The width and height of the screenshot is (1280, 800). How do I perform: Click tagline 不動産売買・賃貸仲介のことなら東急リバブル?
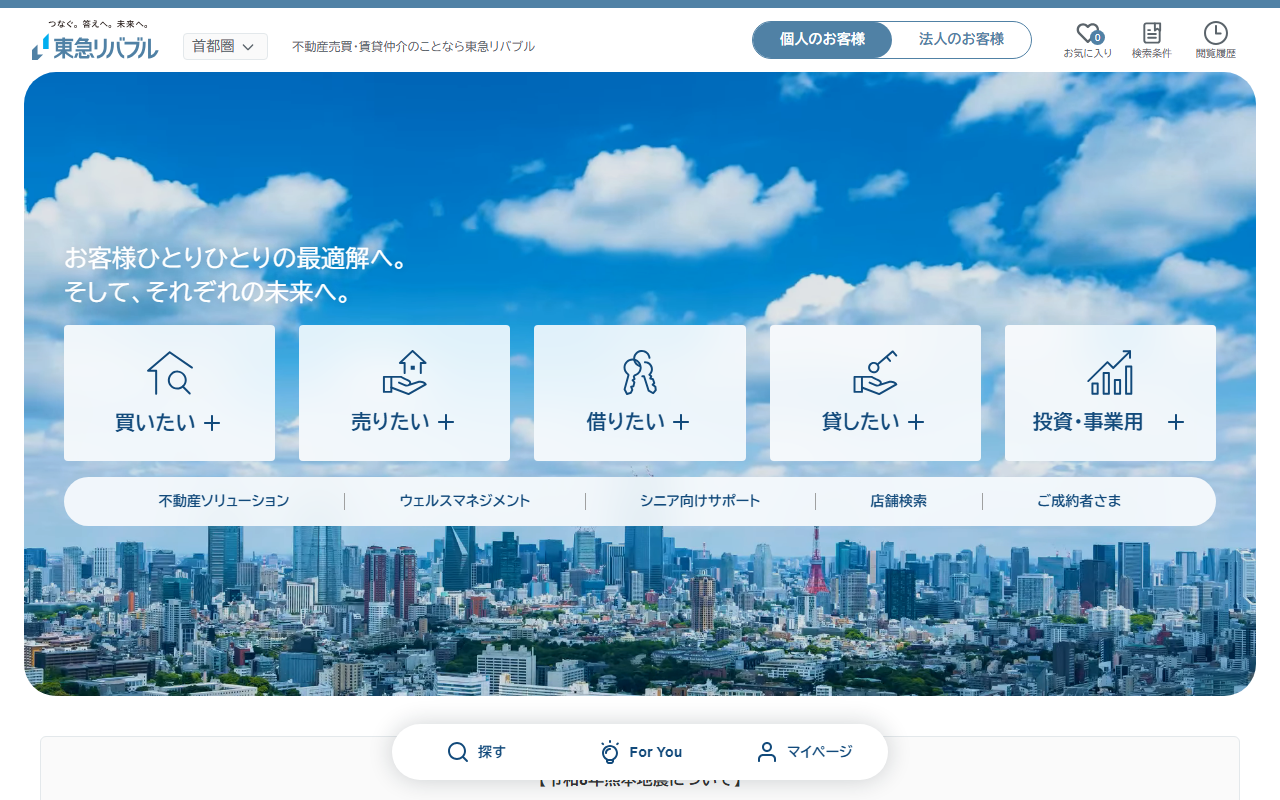[x=413, y=46]
